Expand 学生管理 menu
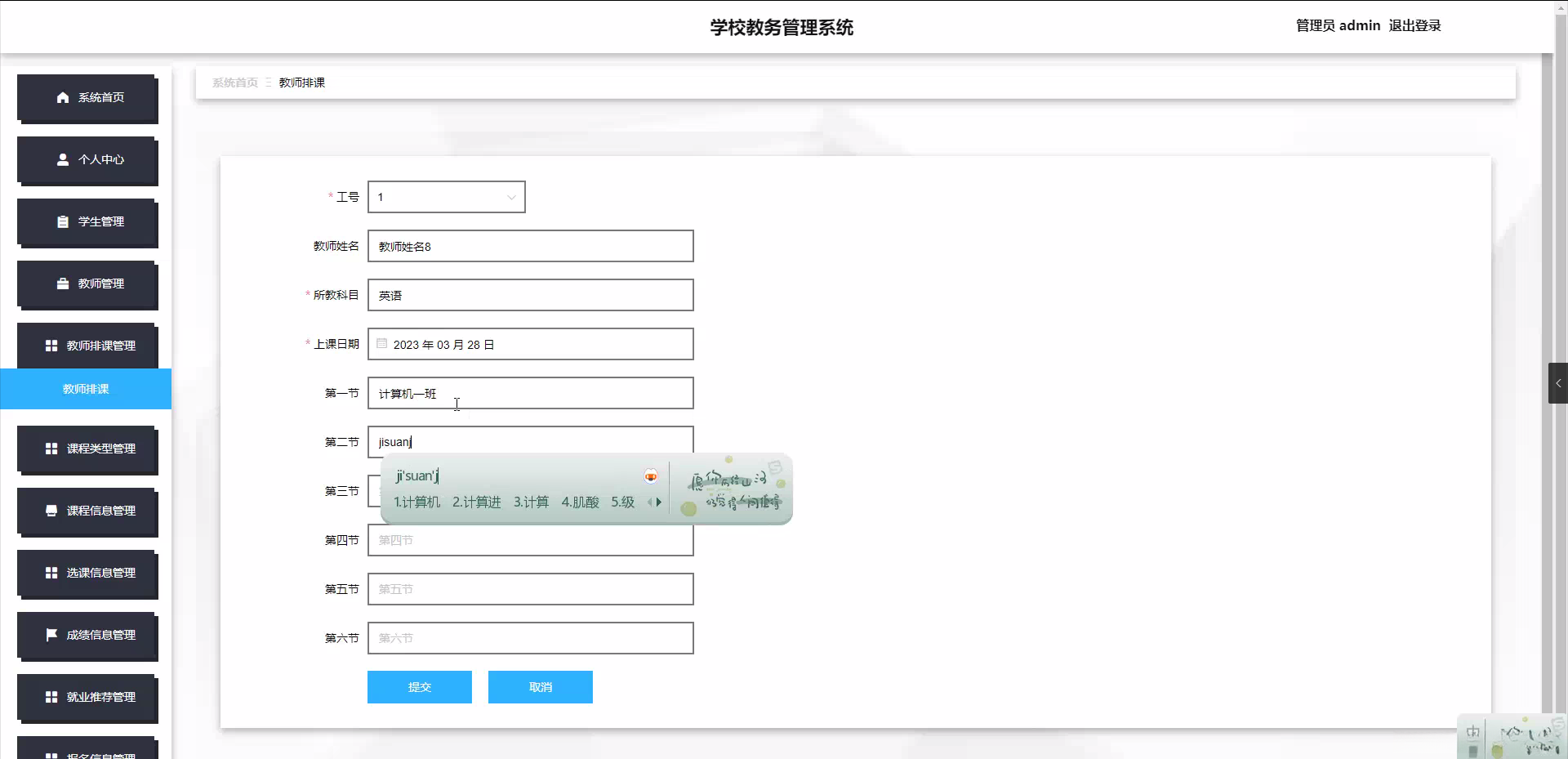The image size is (1568, 759). coord(87,222)
